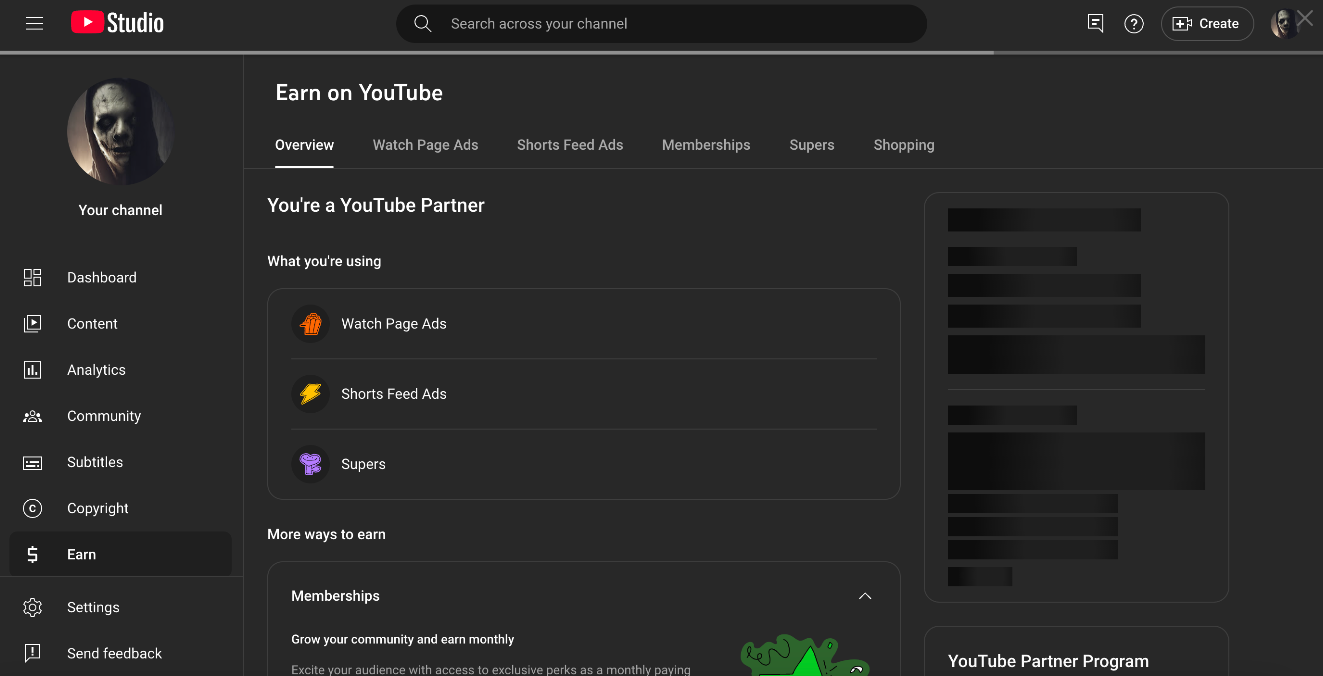Open the hamburger navigation menu
Viewport: 1323px width, 676px height.
34,23
